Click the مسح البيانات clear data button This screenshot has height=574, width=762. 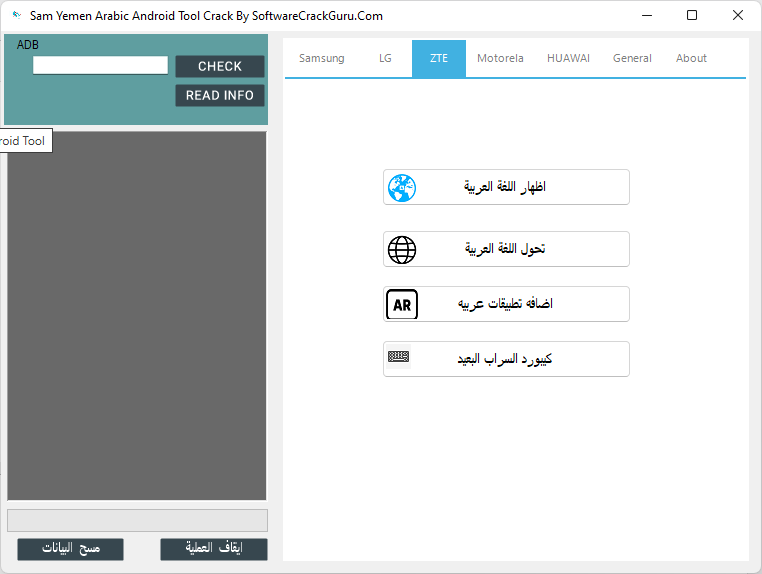70,549
